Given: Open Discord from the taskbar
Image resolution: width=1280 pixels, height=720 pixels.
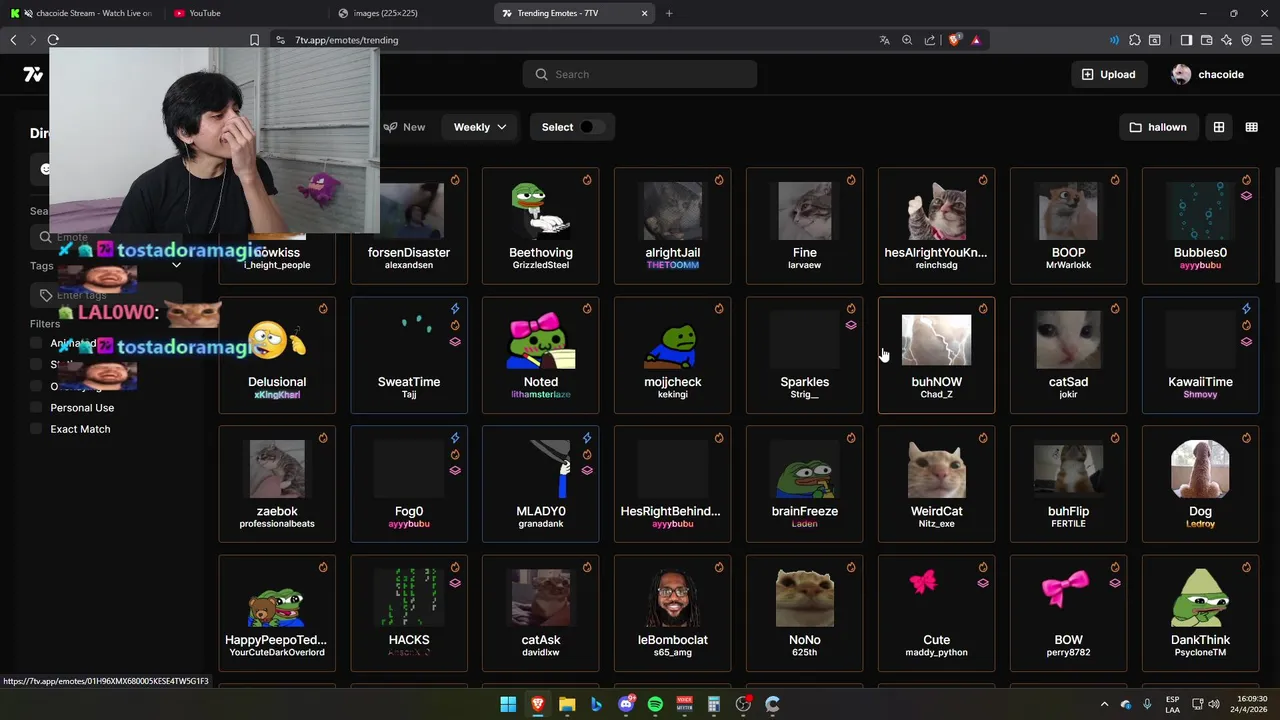Looking at the screenshot, I should [x=626, y=704].
